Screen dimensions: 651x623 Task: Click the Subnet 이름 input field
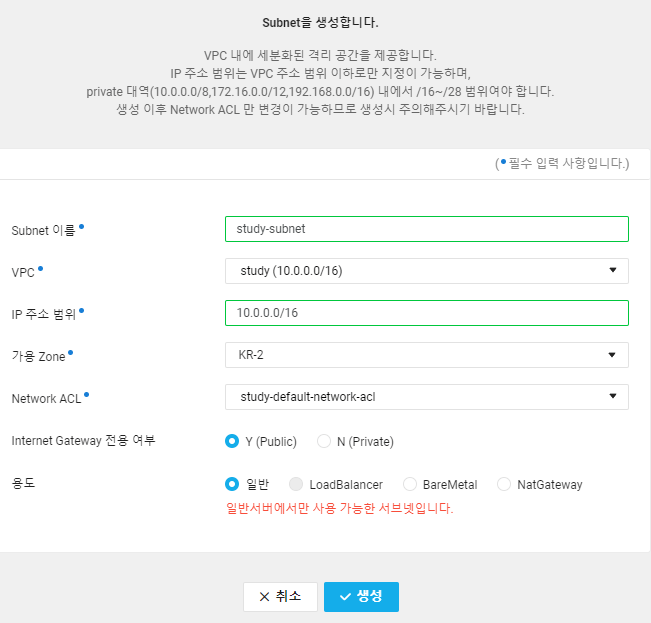point(427,229)
